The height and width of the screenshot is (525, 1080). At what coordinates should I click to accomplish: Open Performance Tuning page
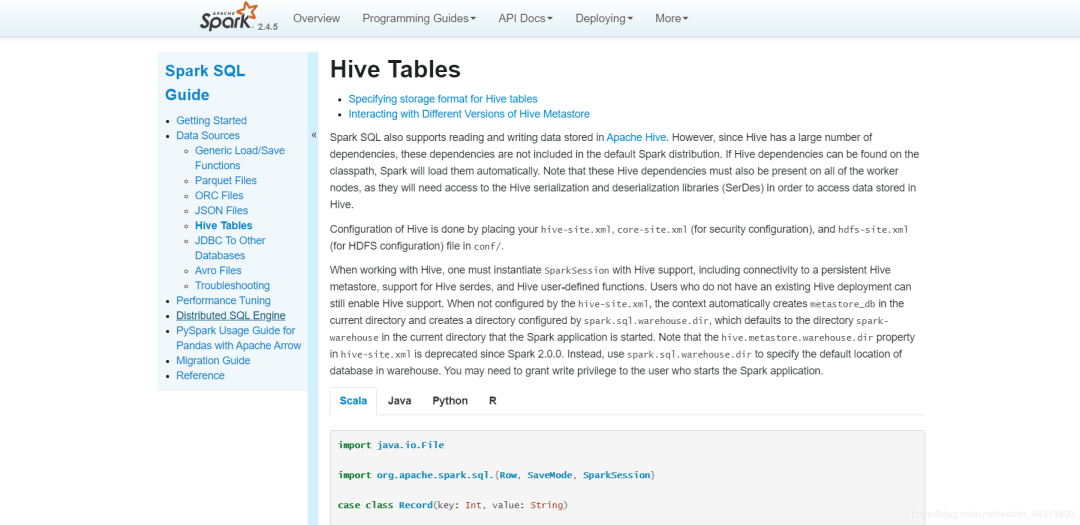coord(223,300)
